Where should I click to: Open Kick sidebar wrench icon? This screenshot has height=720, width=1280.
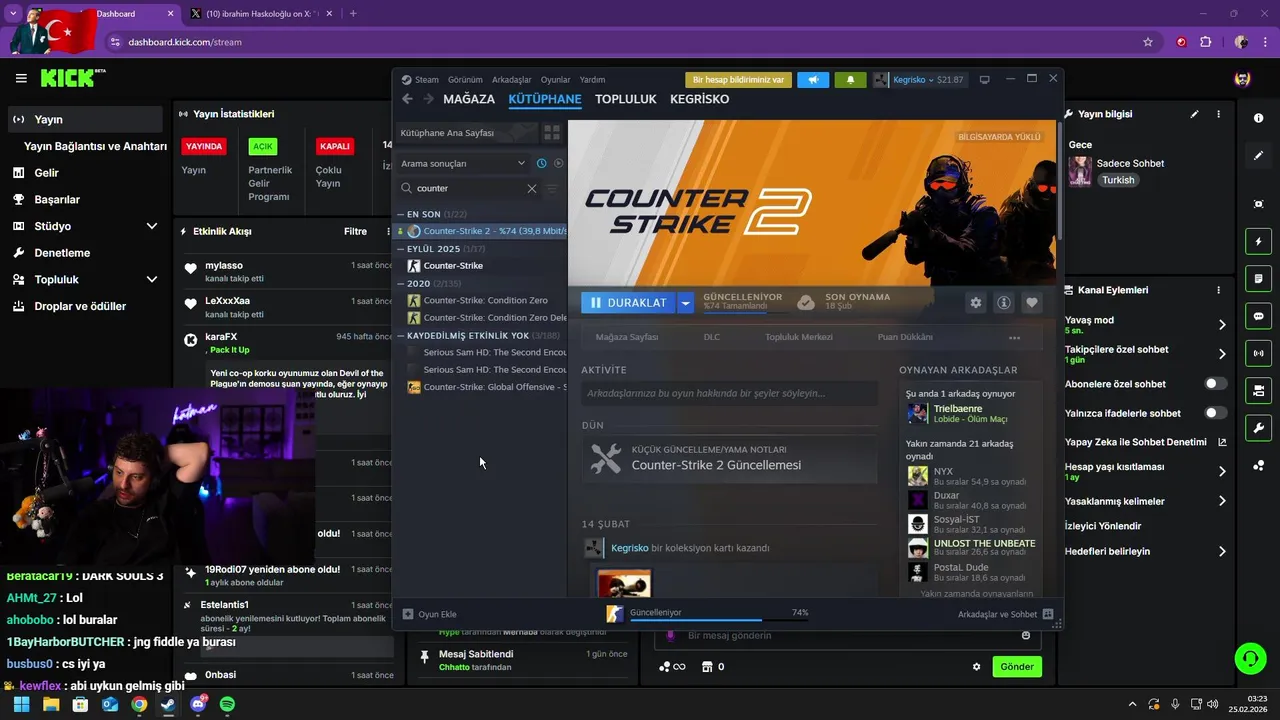pos(1258,428)
